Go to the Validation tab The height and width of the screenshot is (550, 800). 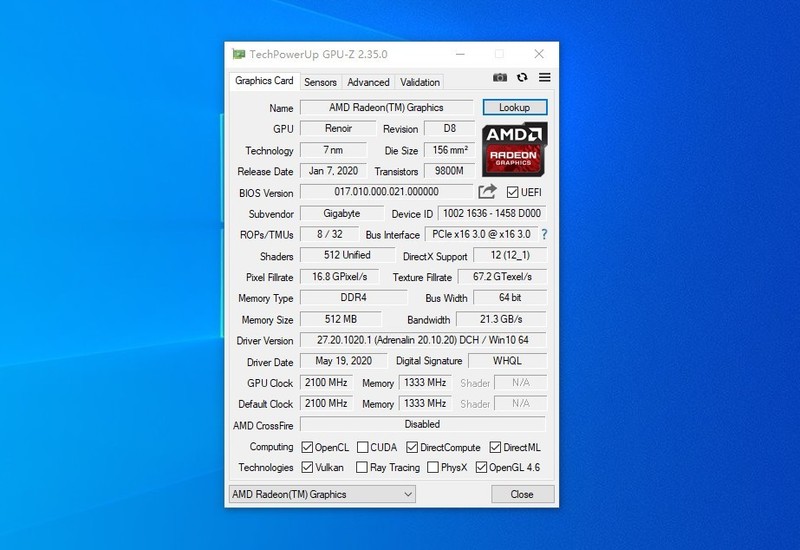coord(419,82)
